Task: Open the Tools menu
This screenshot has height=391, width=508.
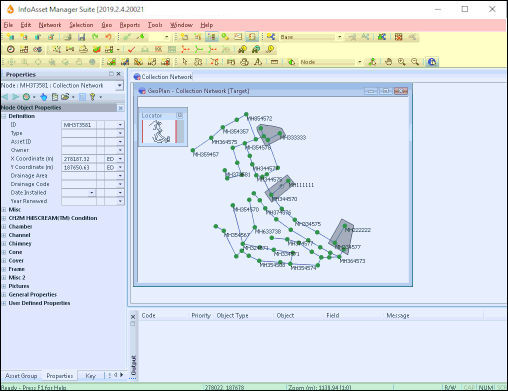Action: (x=155, y=25)
